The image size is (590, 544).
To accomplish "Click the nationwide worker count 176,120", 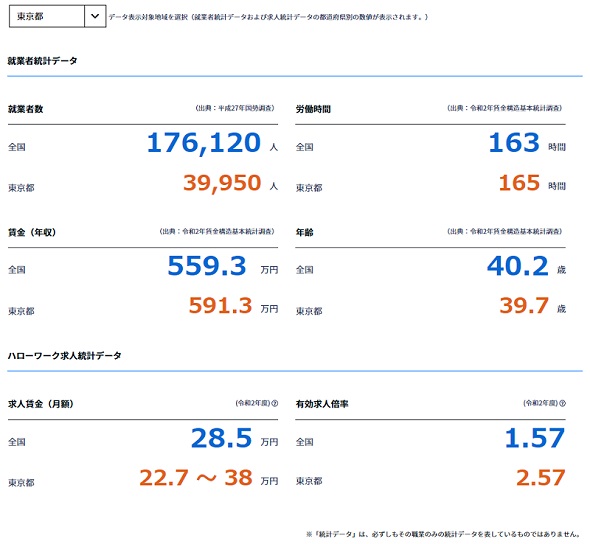I will click(x=204, y=143).
